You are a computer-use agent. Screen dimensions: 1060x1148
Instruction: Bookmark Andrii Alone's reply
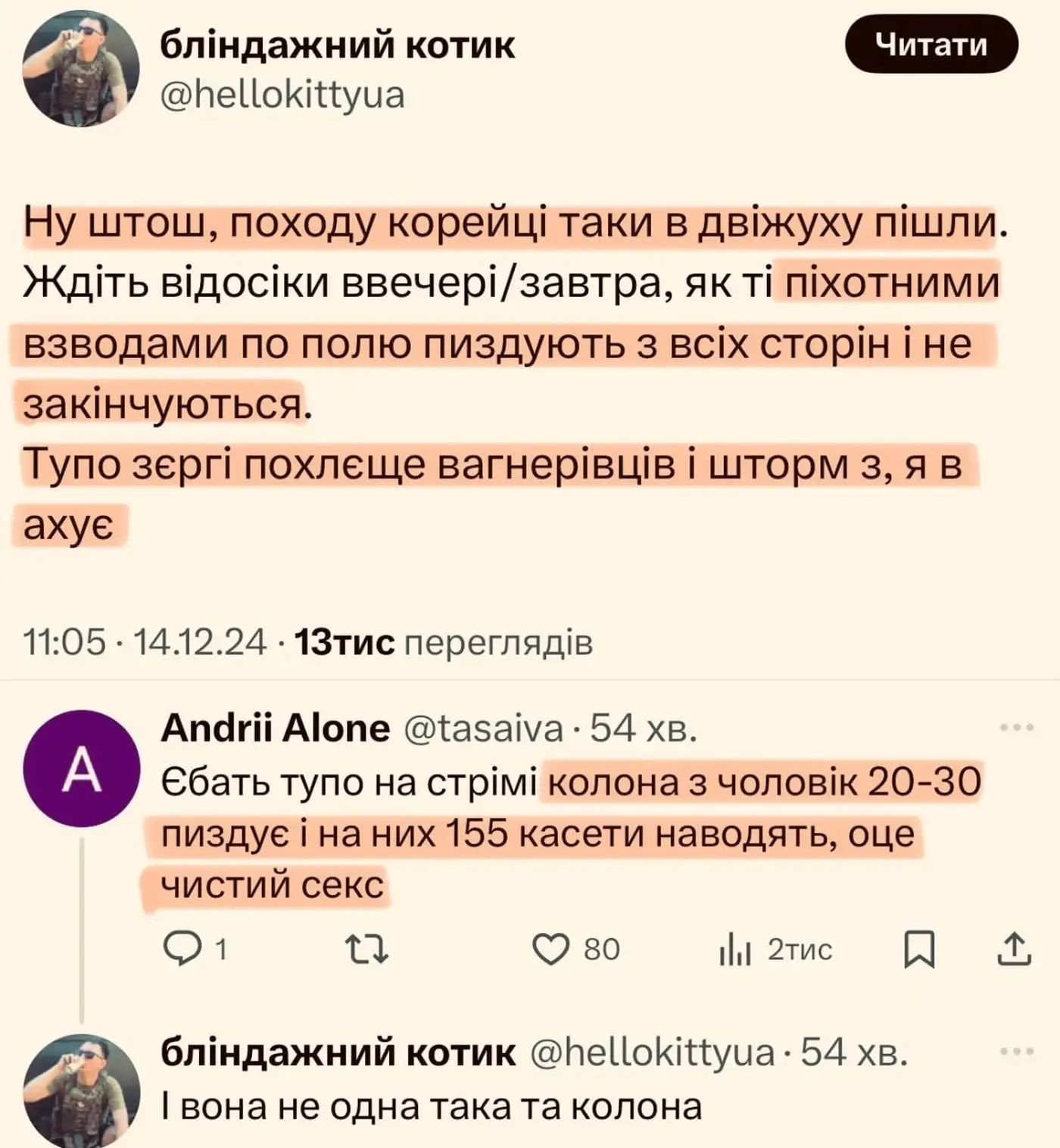[920, 950]
